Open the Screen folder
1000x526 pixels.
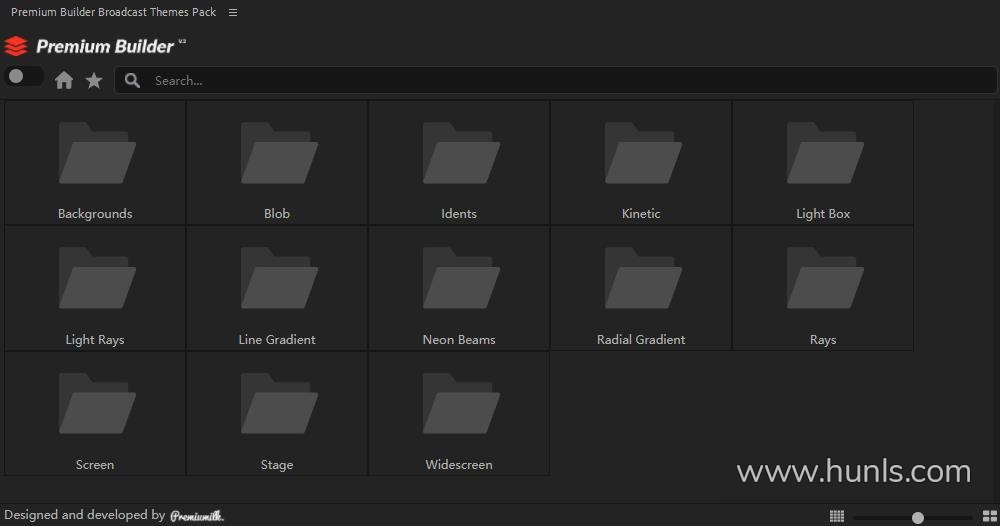[x=95, y=413]
